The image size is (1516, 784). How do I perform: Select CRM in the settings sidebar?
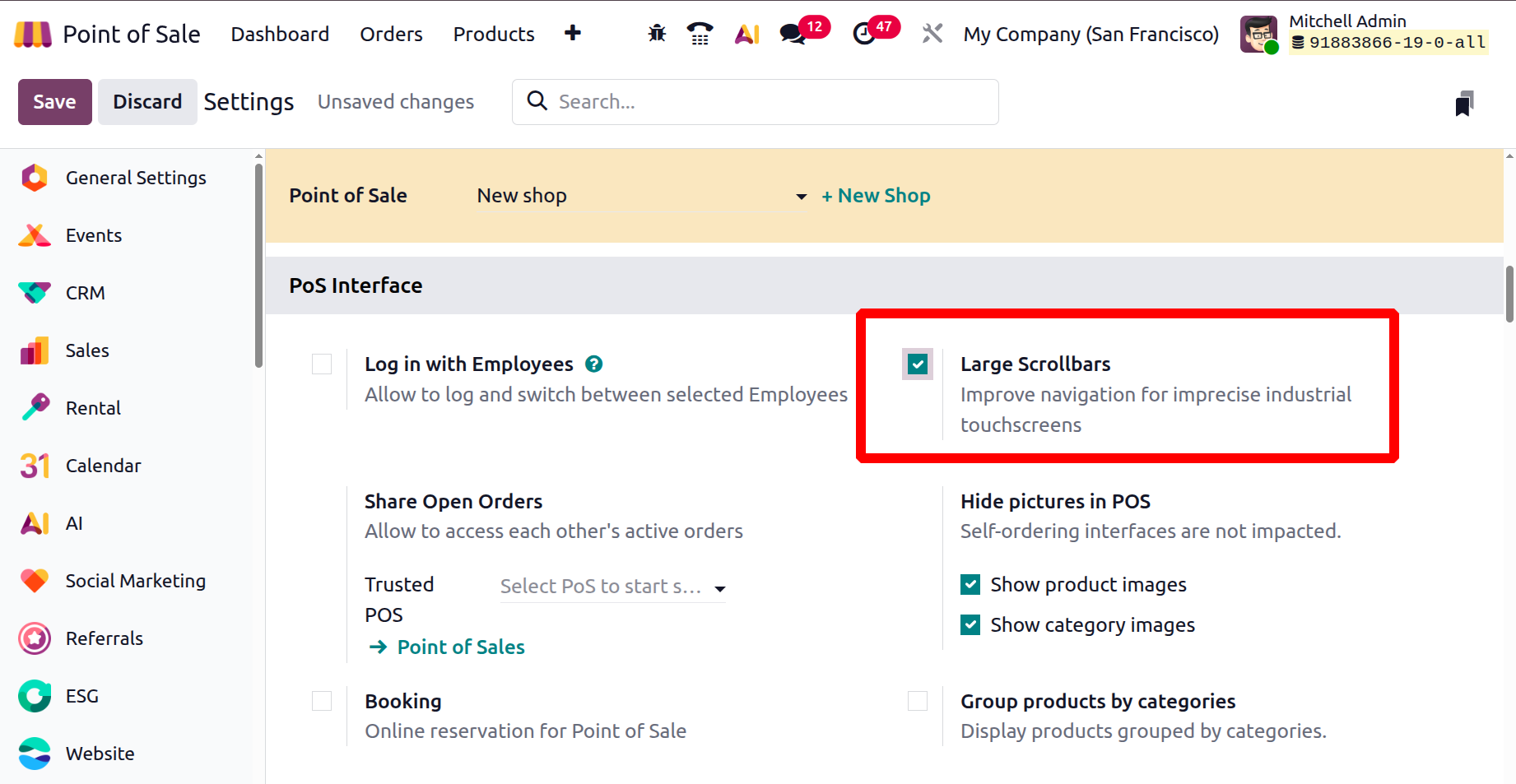[x=86, y=293]
